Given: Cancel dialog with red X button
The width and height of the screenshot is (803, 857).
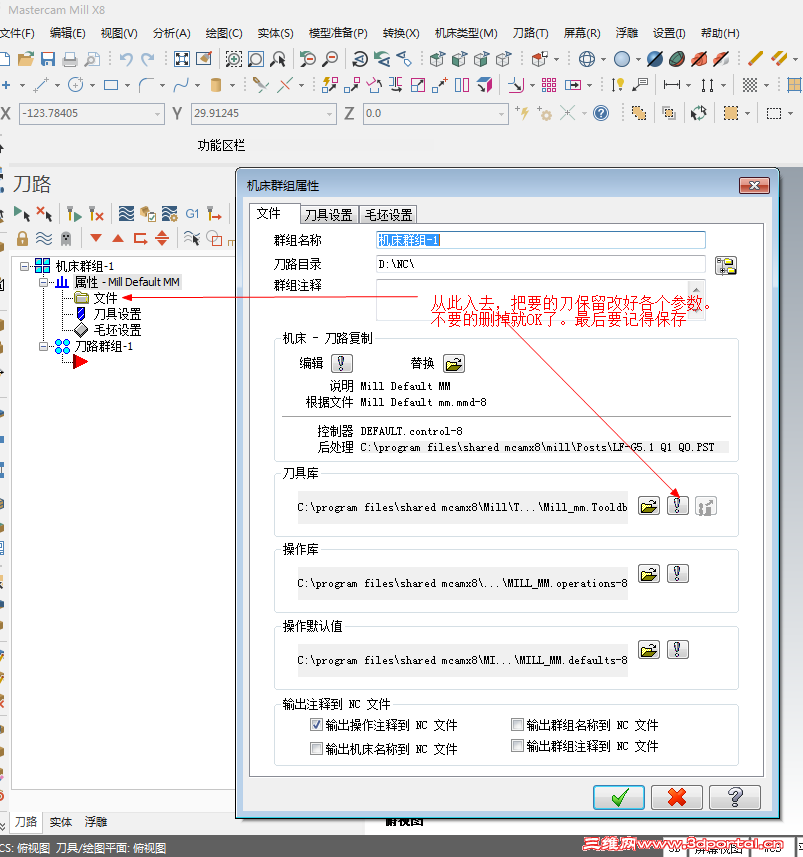Looking at the screenshot, I should coord(677,797).
